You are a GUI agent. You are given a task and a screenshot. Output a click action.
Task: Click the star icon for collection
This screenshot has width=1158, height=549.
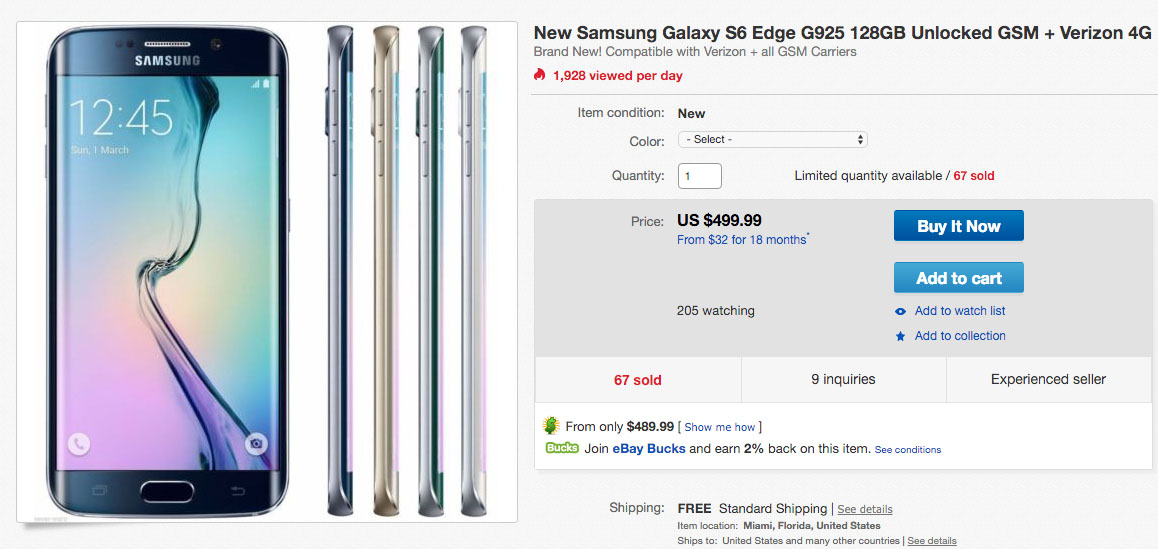[901, 337]
